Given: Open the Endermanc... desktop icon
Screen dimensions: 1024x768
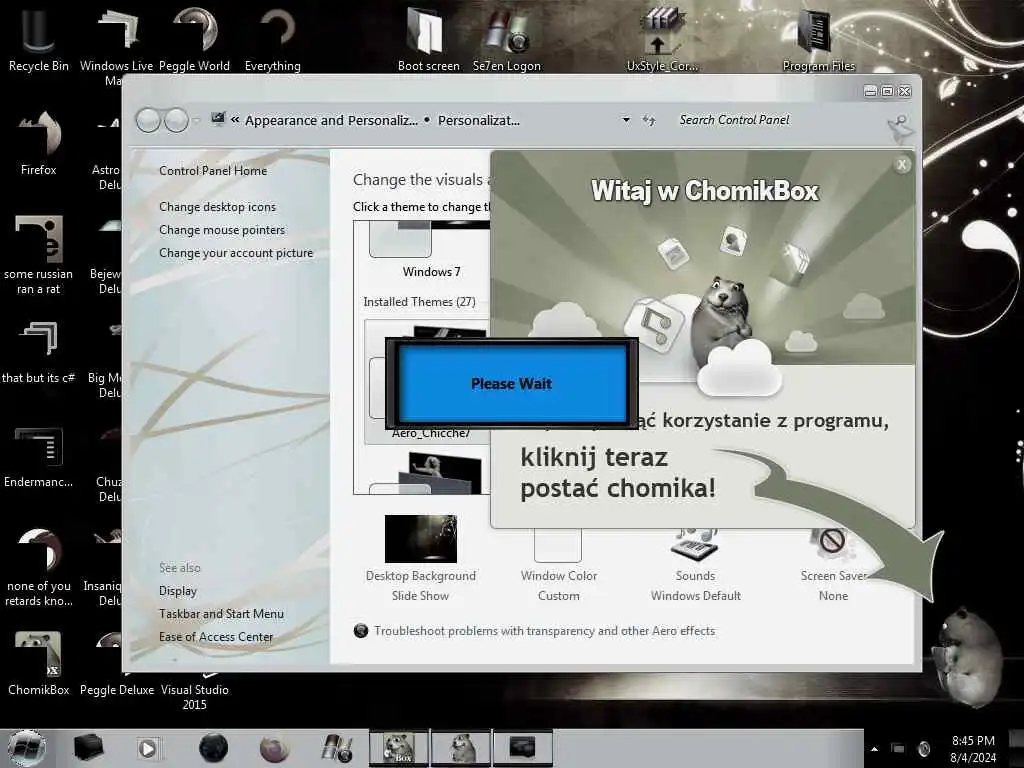Looking at the screenshot, I should pos(39,456).
